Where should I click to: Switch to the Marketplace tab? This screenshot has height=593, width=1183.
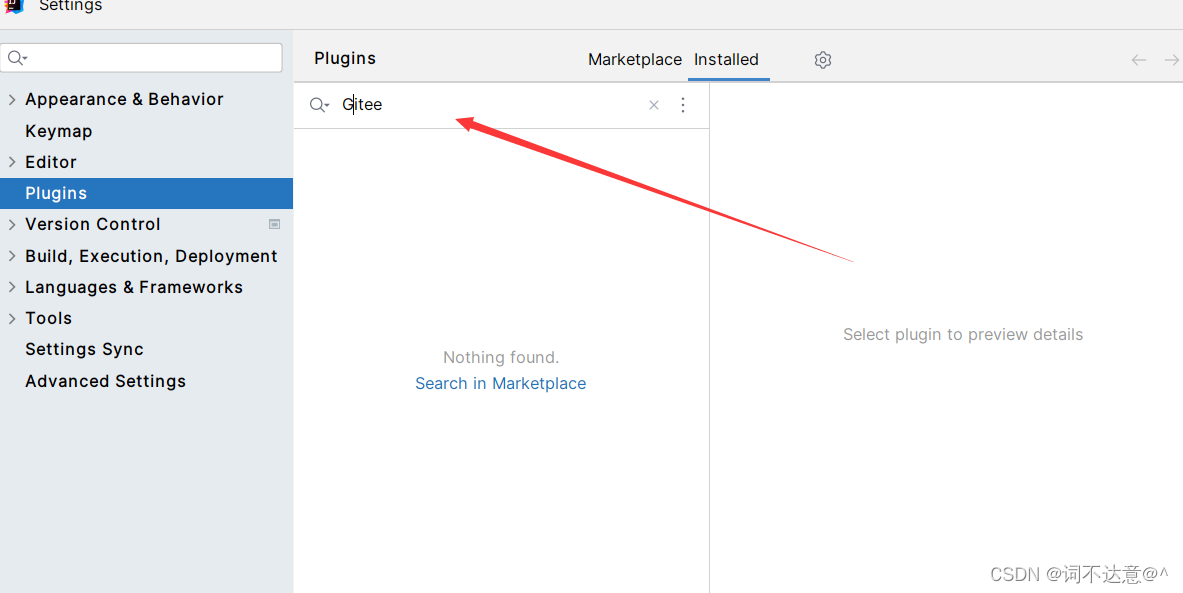pos(635,60)
